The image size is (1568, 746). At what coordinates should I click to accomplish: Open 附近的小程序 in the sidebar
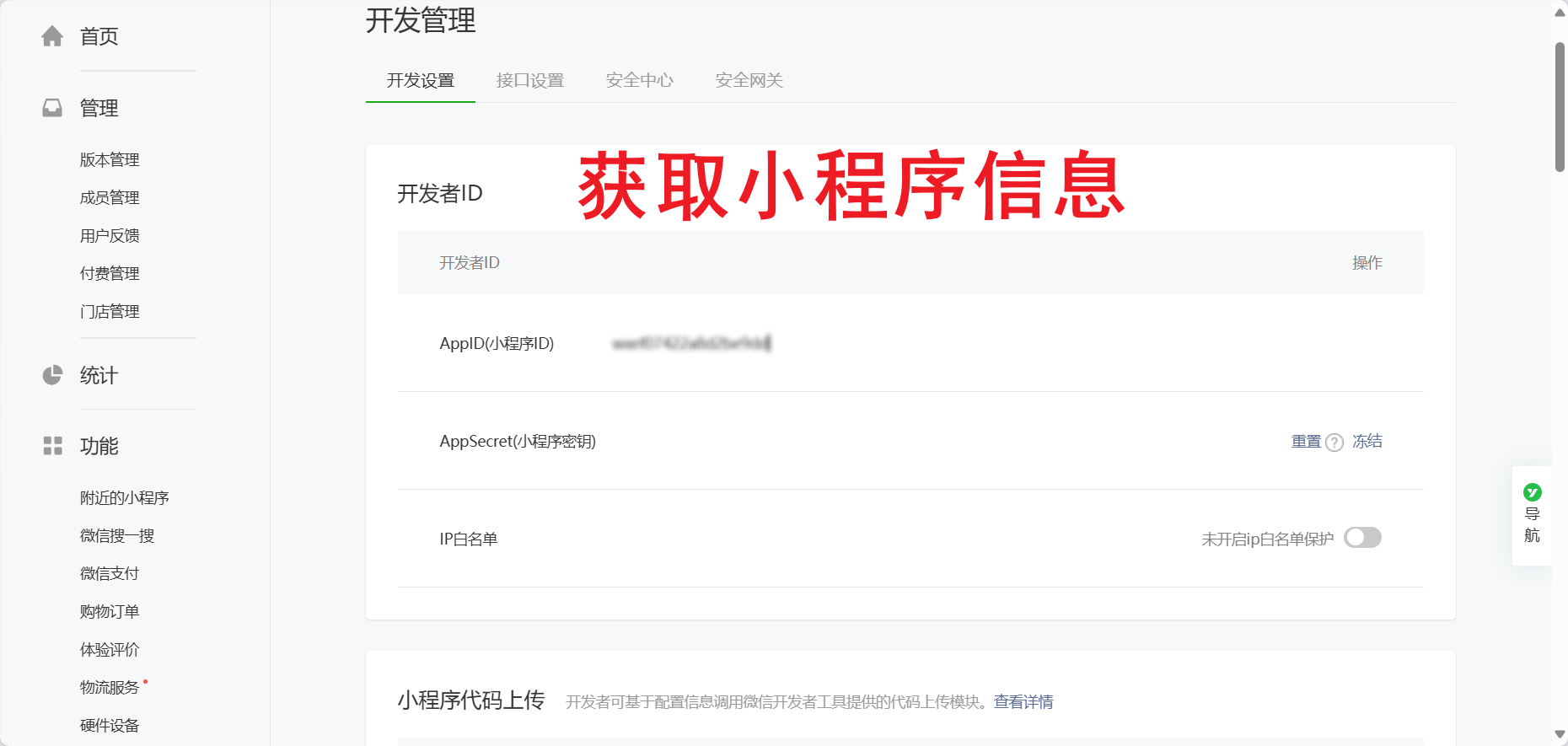tap(125, 498)
